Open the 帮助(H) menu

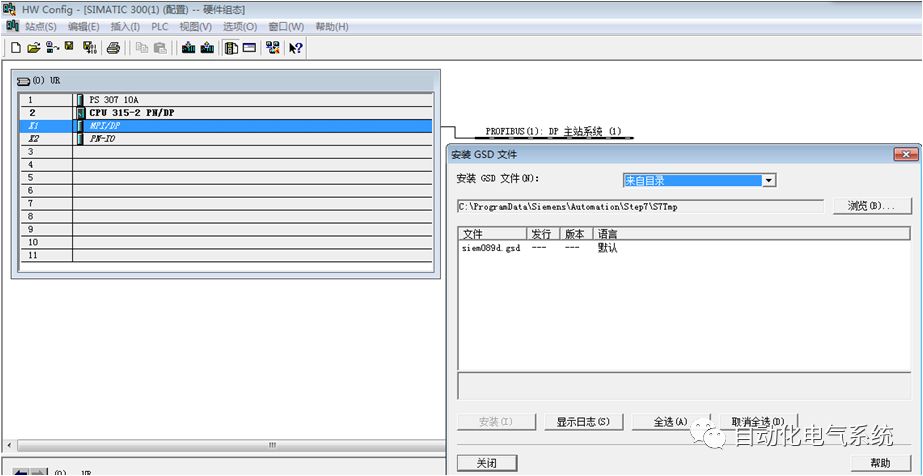pyautogui.click(x=332, y=27)
